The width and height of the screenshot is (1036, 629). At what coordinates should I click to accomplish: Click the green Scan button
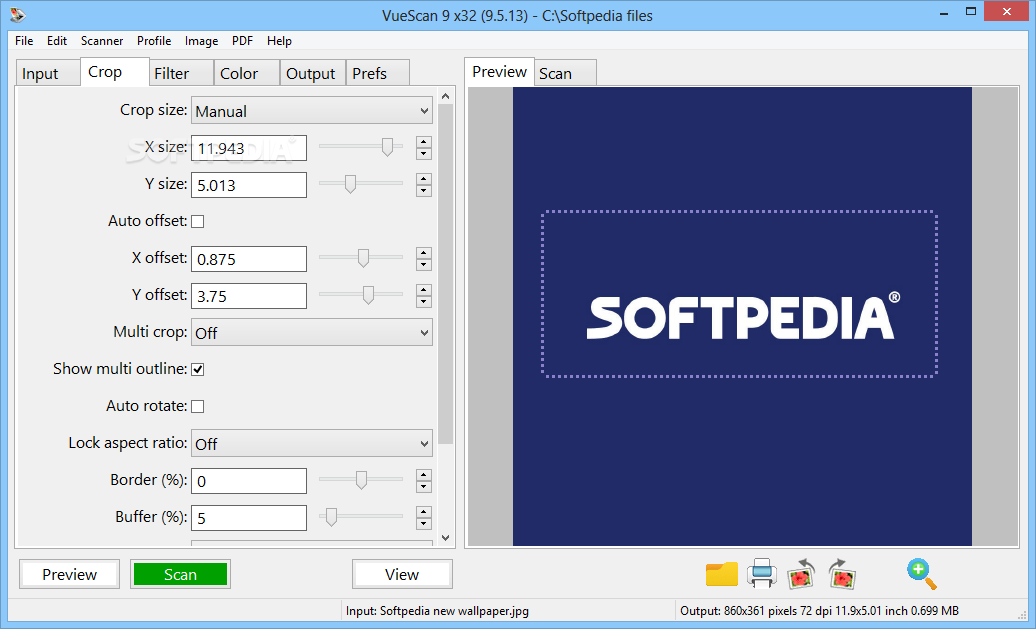tap(180, 574)
